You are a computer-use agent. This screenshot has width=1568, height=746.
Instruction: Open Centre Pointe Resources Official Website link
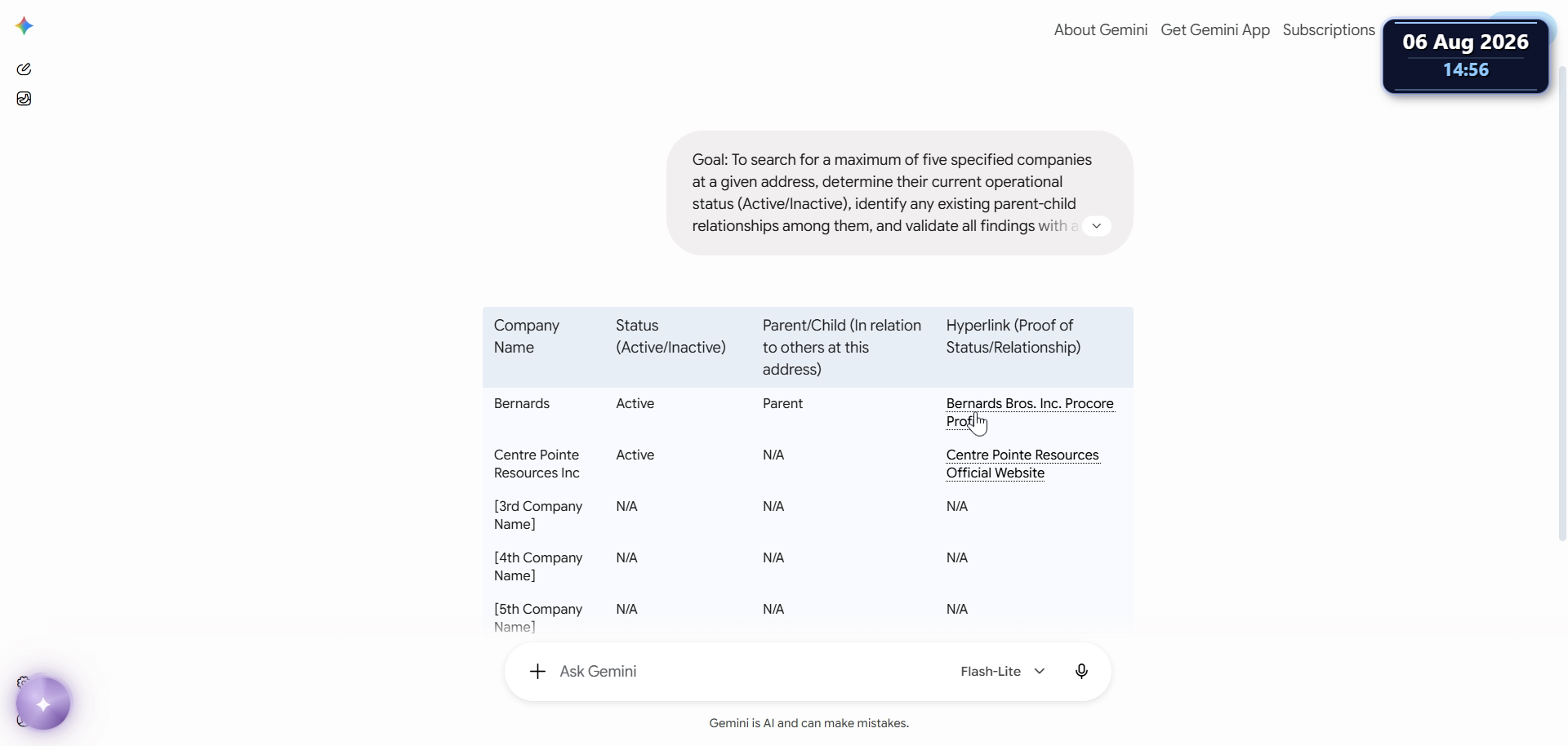tap(1022, 464)
